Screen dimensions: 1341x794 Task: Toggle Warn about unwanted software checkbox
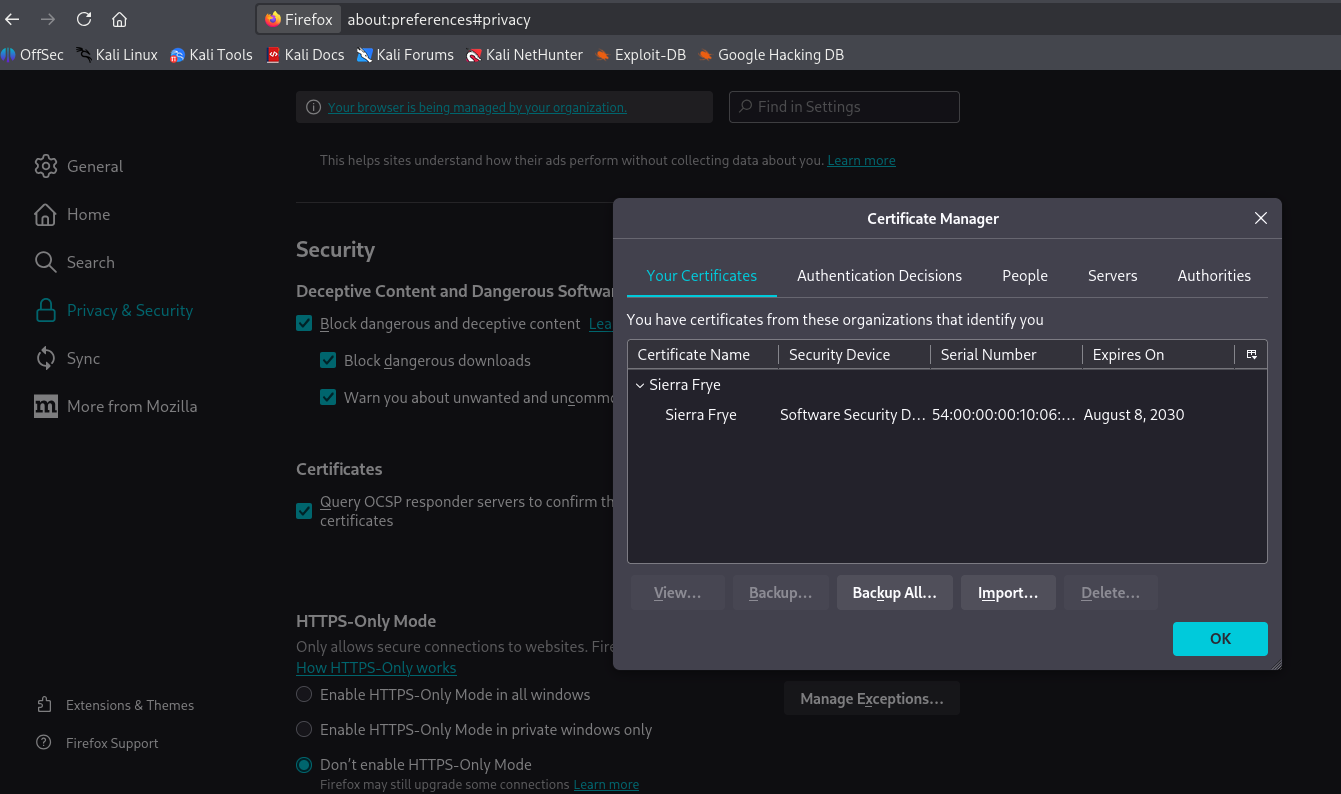point(328,397)
